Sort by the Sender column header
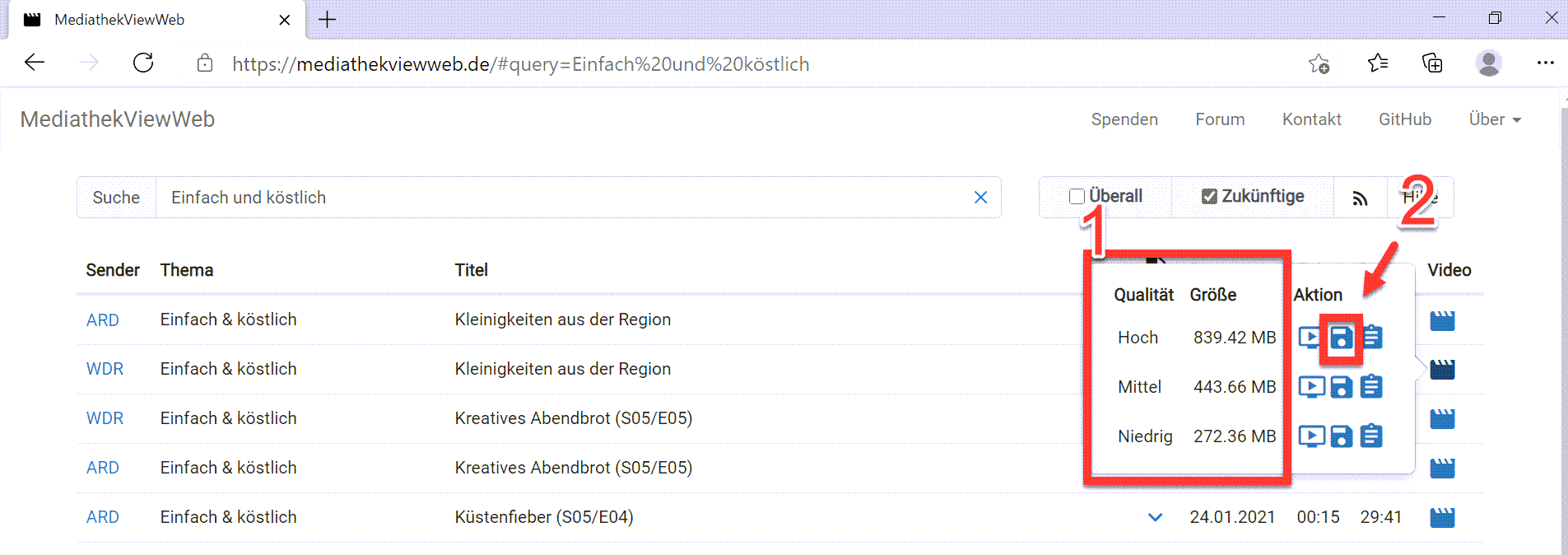1568x555 pixels. pos(113,270)
